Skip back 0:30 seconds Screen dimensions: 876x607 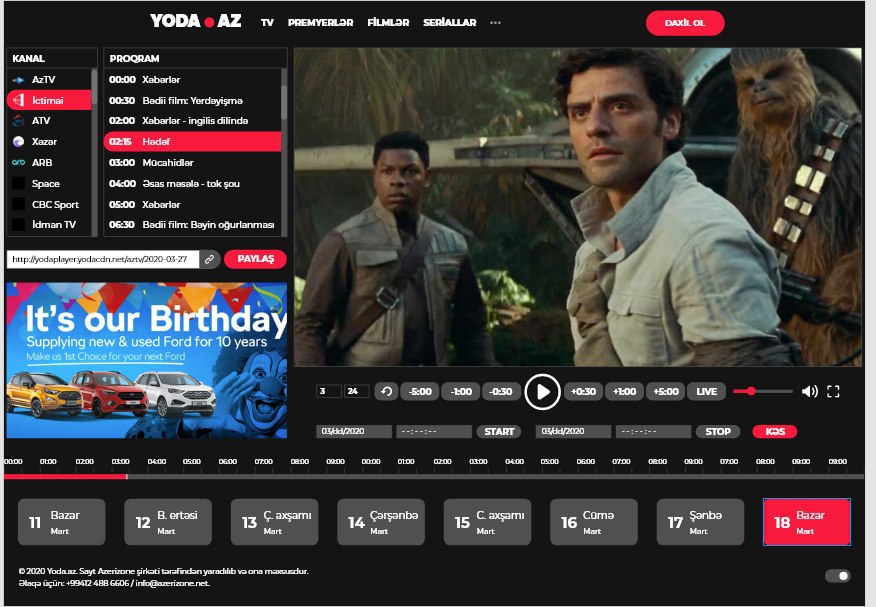(x=501, y=391)
